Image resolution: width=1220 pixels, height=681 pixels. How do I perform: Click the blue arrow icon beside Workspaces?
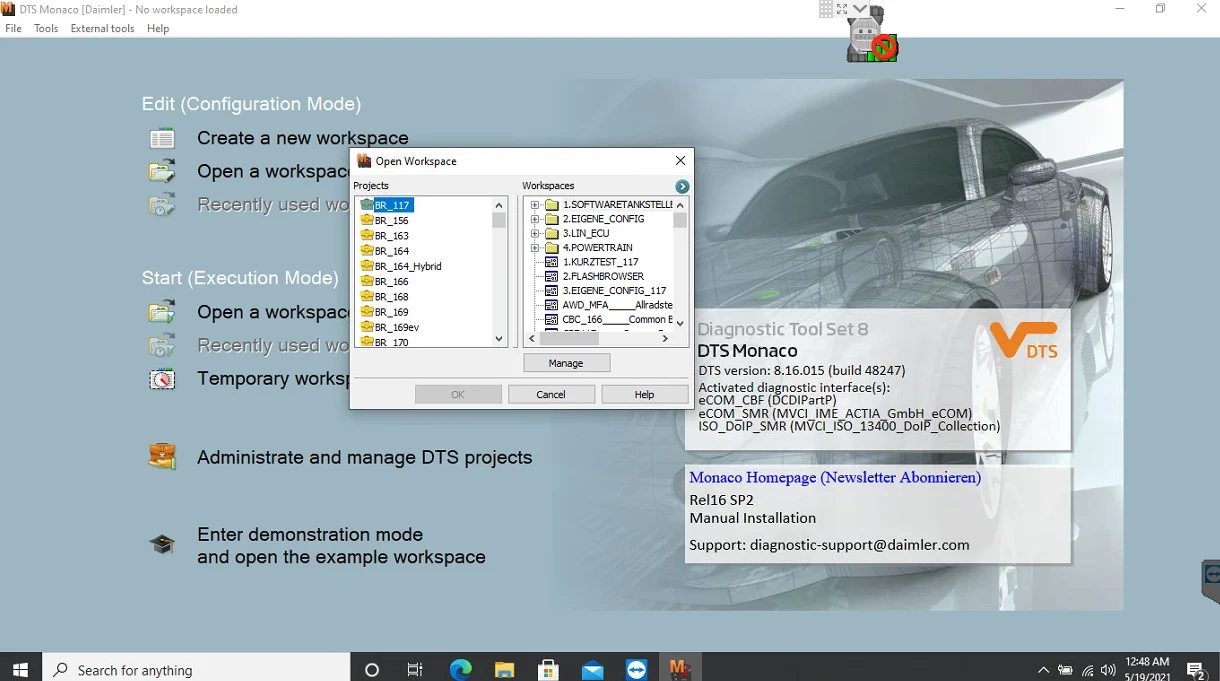(x=682, y=187)
